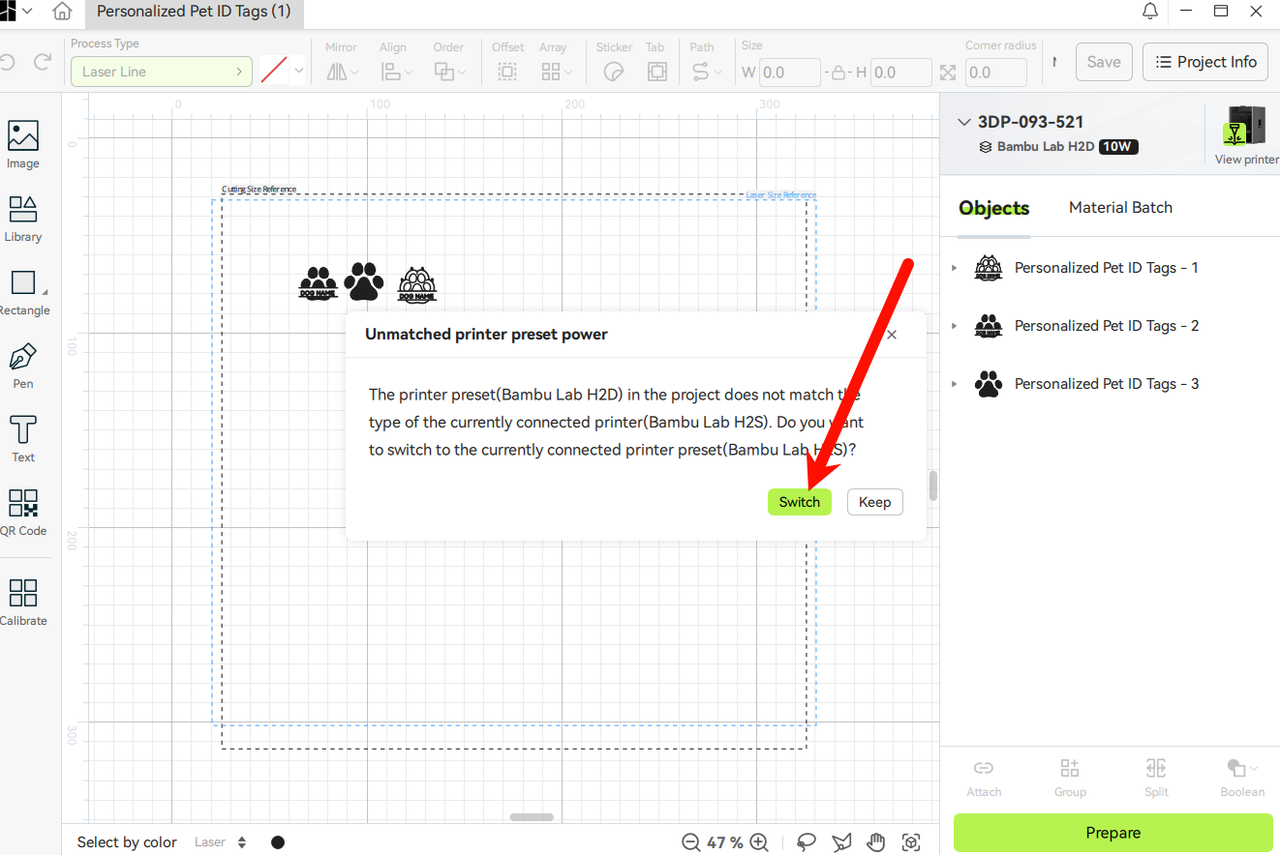Screen dimensions: 1280x855
Task: Go to the Home screen icon
Action: click(62, 12)
